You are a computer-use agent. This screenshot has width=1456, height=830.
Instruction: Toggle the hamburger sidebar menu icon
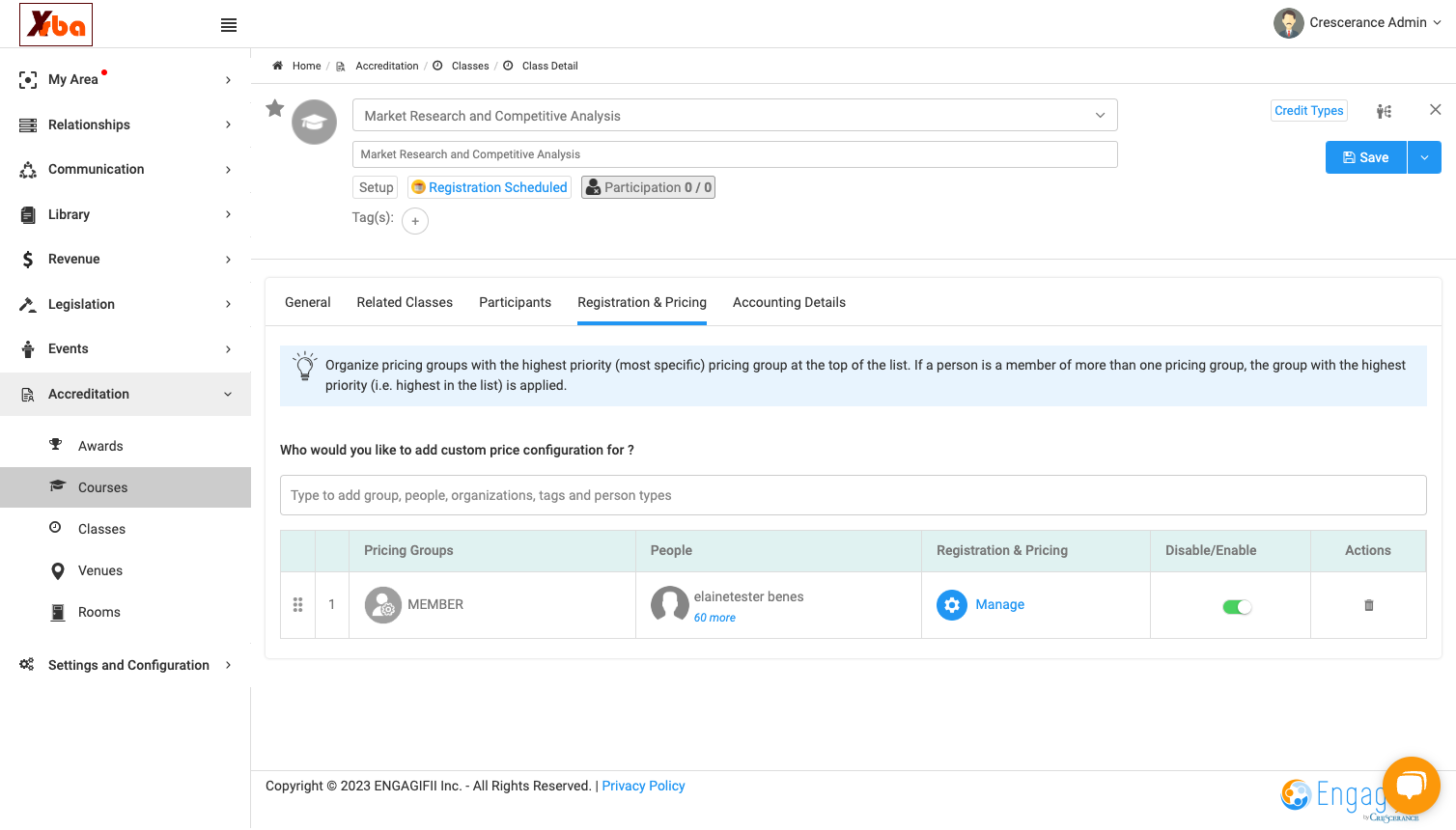coord(229,25)
